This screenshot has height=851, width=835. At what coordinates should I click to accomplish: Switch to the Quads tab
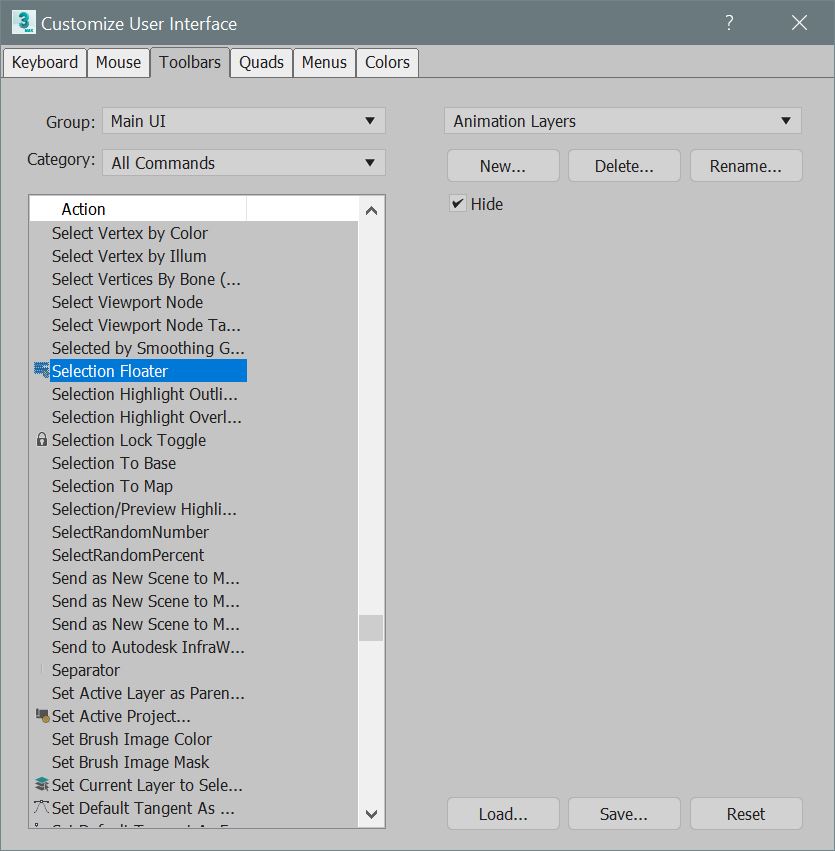(x=261, y=62)
